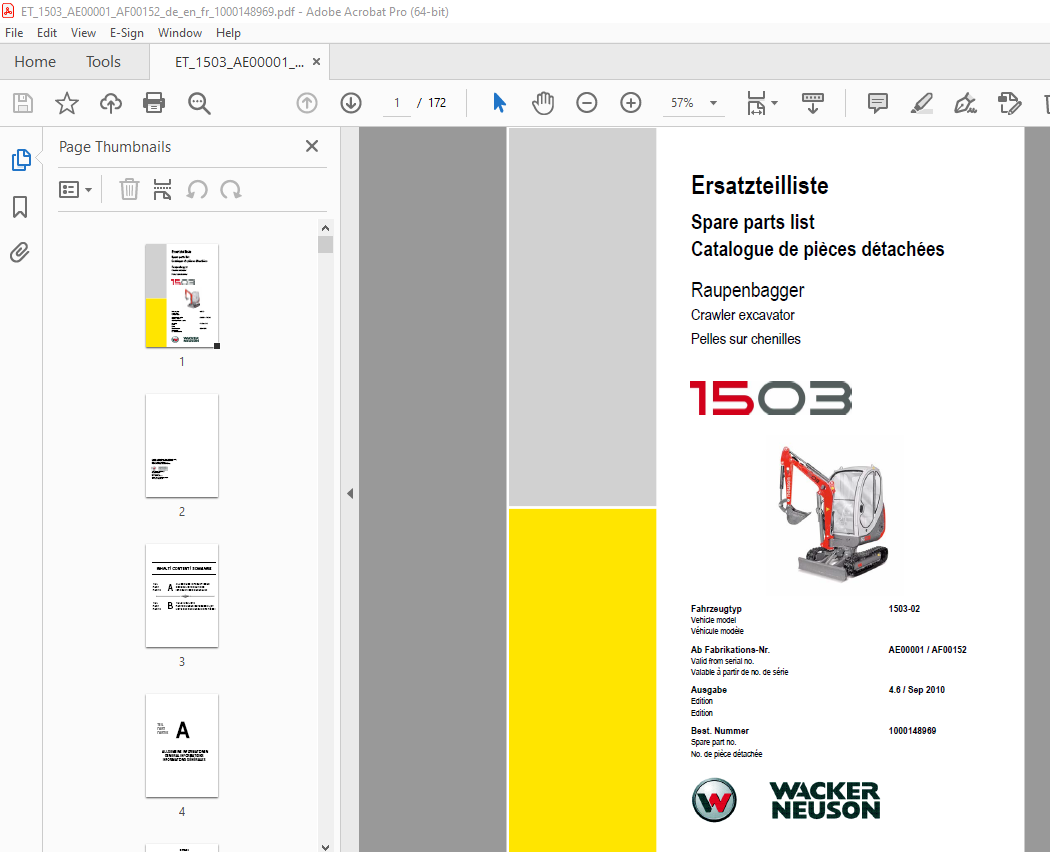This screenshot has width=1050, height=852.
Task: Click the page number input field
Action: pos(397,102)
